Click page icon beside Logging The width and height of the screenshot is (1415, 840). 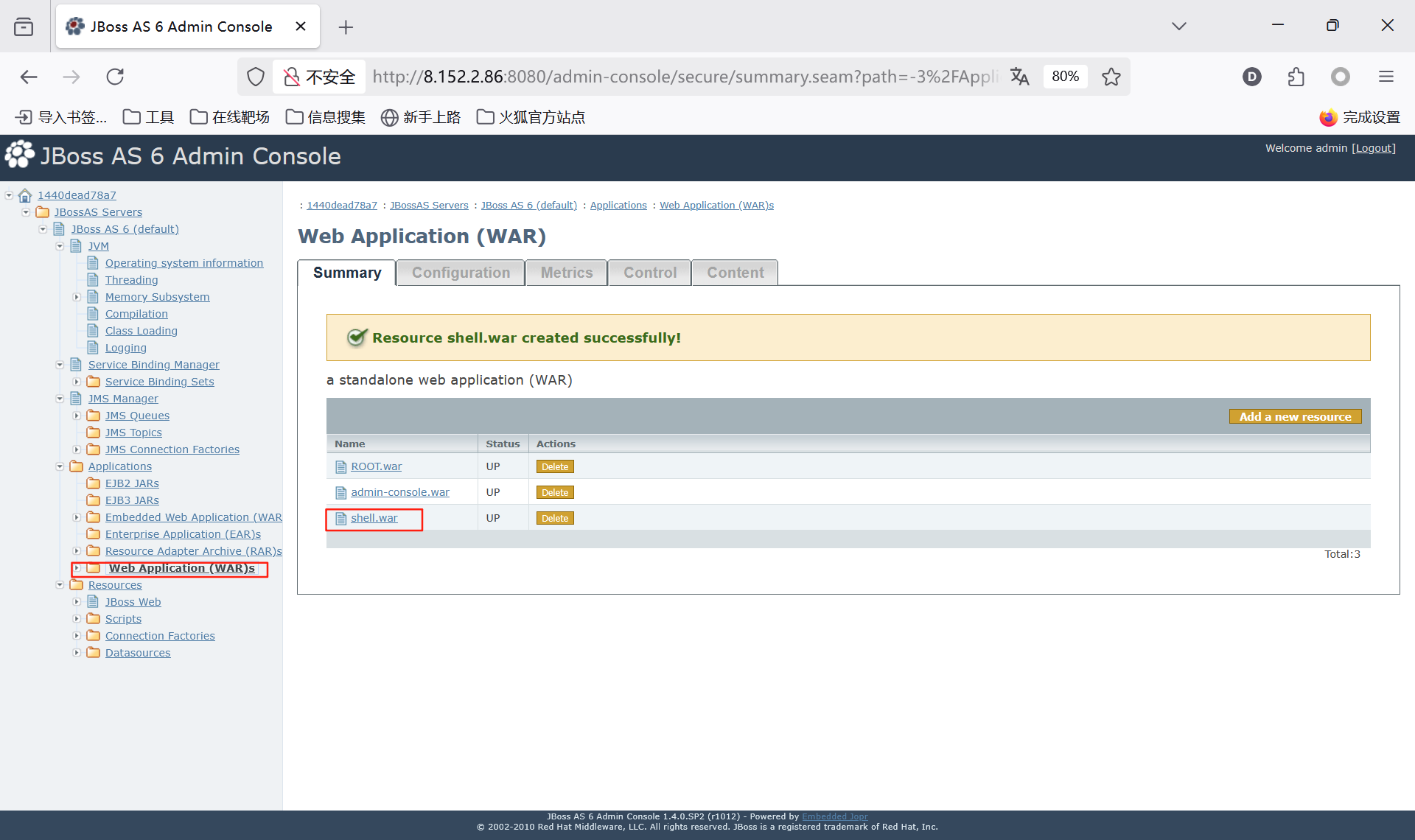coord(93,348)
